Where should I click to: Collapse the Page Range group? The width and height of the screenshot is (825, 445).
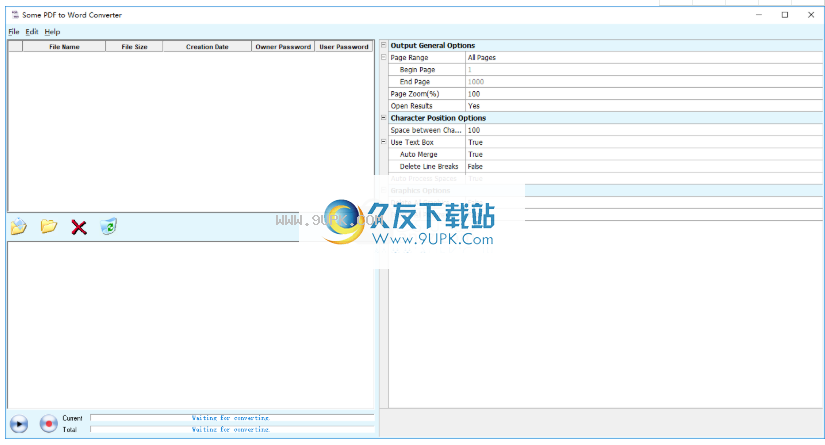click(384, 57)
